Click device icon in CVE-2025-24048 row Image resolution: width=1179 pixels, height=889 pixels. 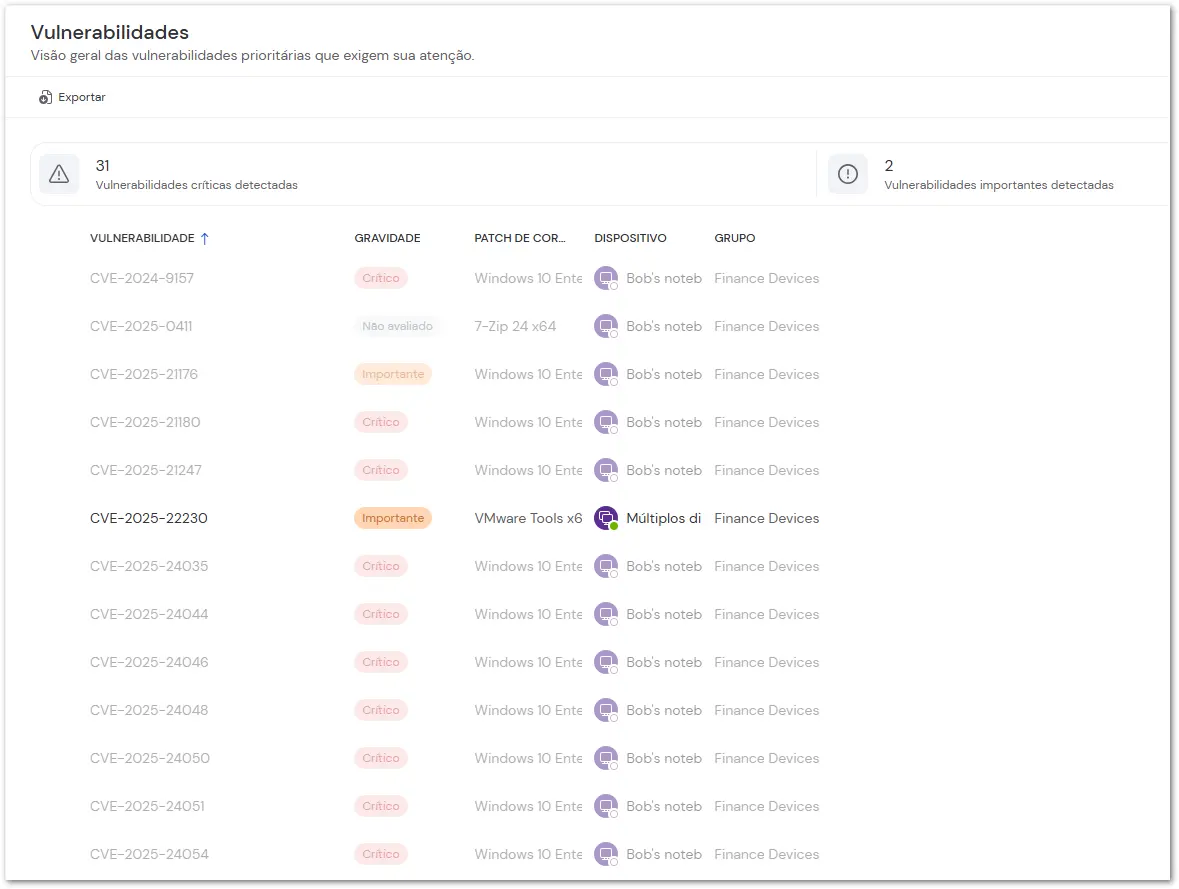tap(606, 711)
